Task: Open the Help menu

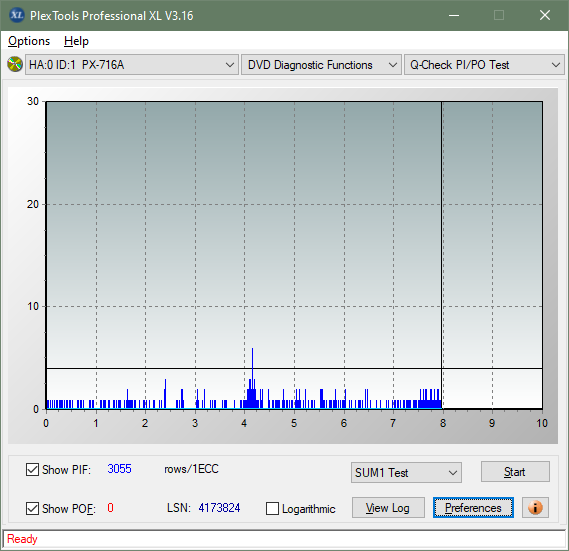Action: (x=76, y=41)
